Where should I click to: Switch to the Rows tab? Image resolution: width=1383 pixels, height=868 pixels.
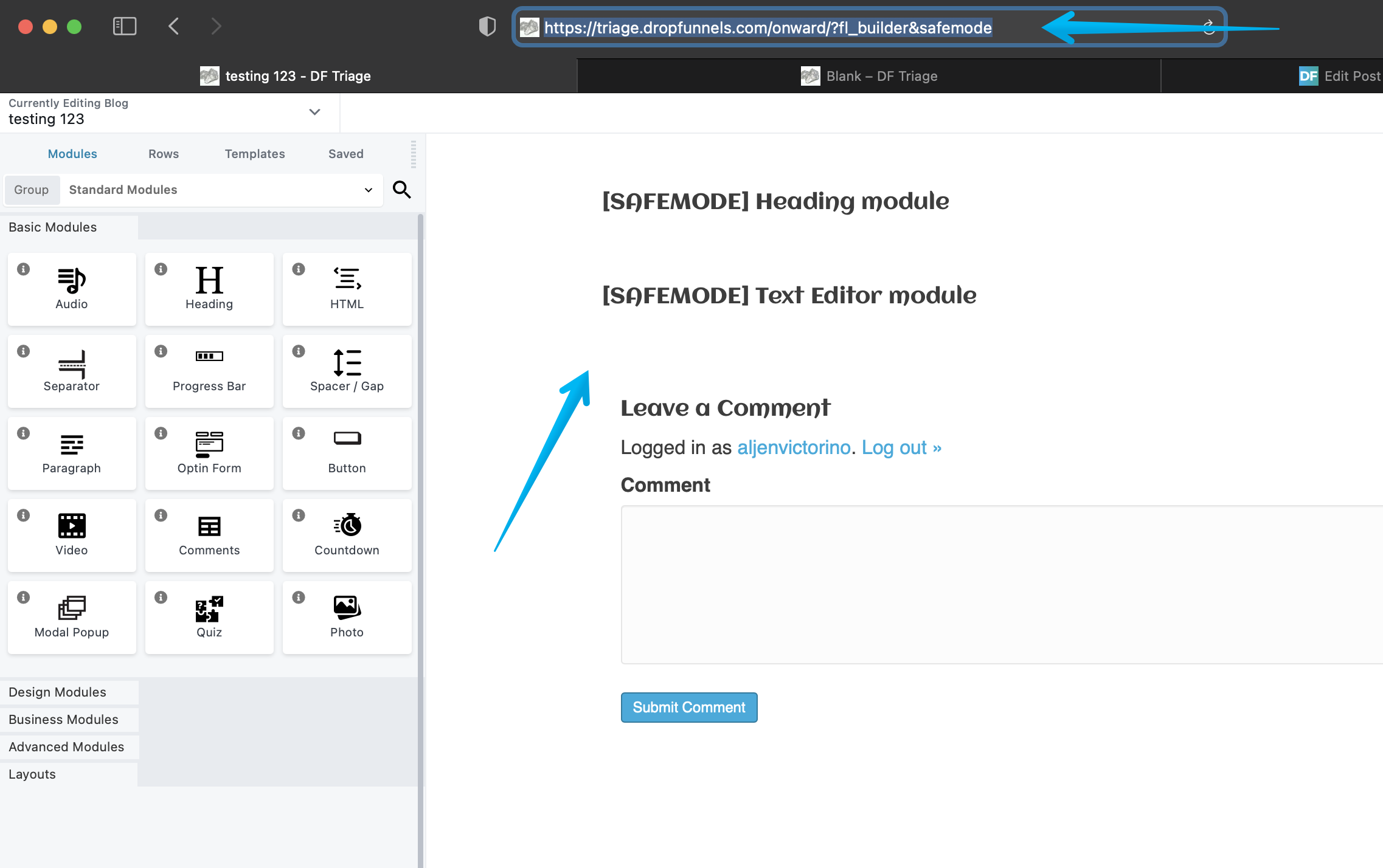click(163, 154)
